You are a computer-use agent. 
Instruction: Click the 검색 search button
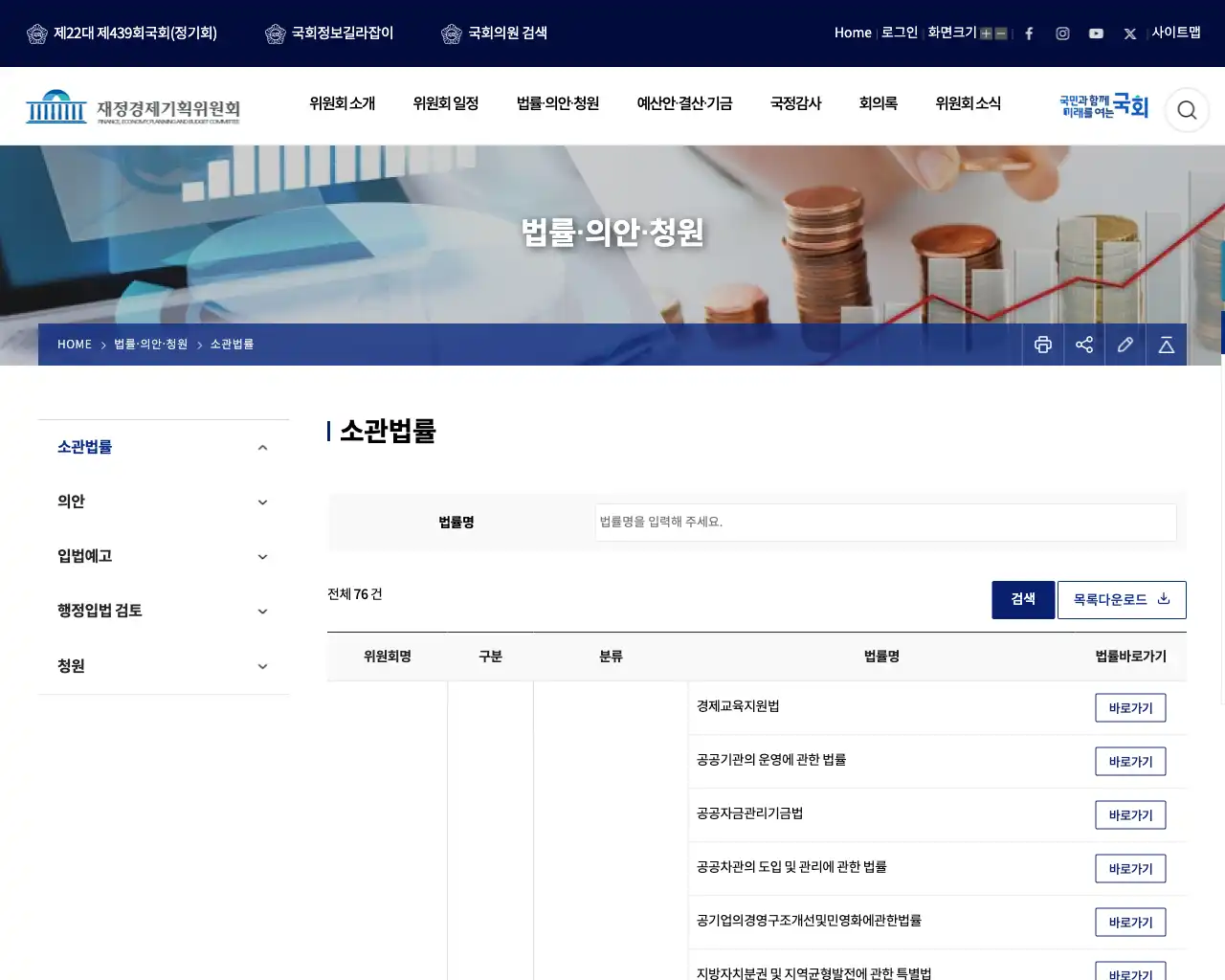tap(1023, 600)
